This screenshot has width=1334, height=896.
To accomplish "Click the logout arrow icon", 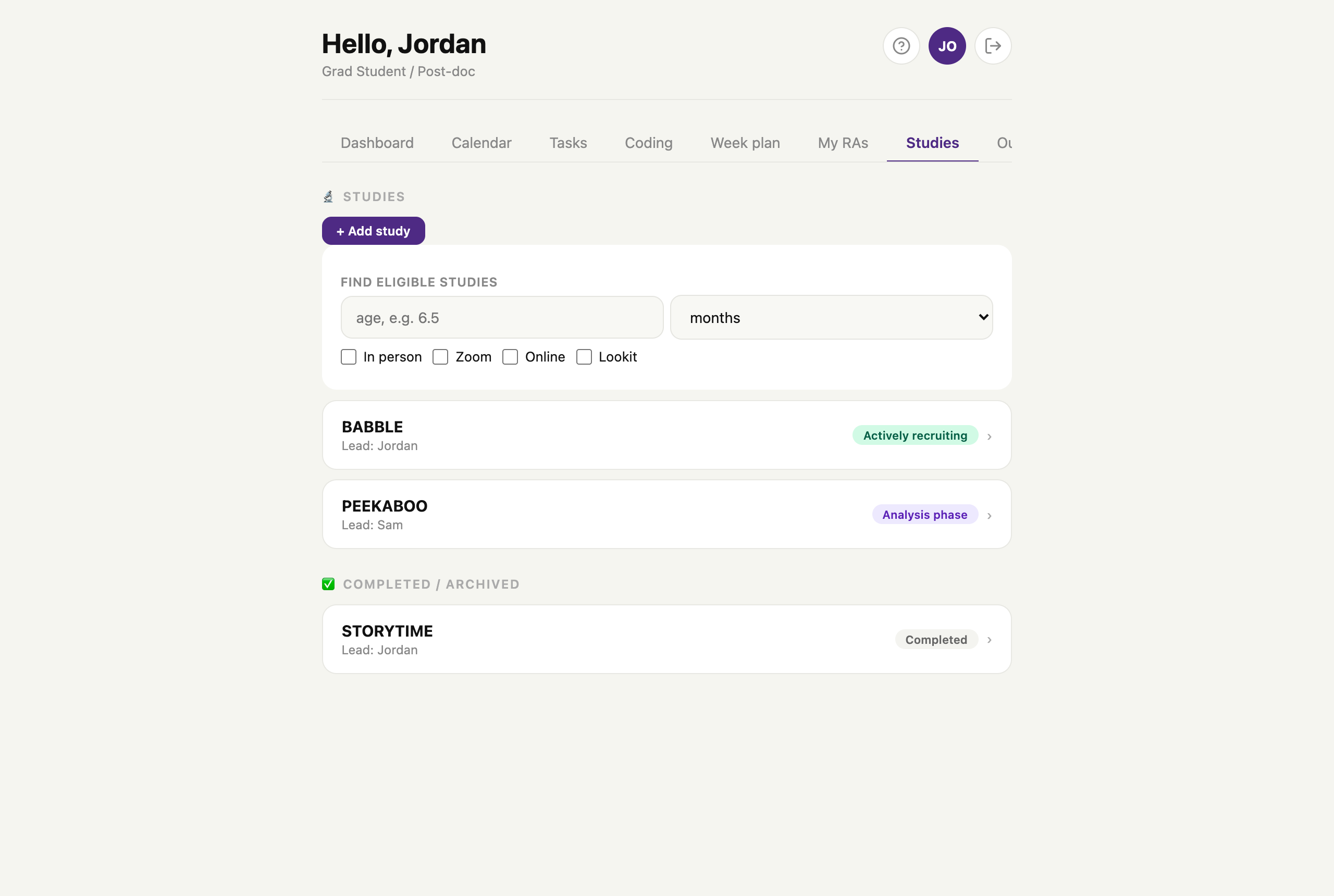I will tap(993, 46).
